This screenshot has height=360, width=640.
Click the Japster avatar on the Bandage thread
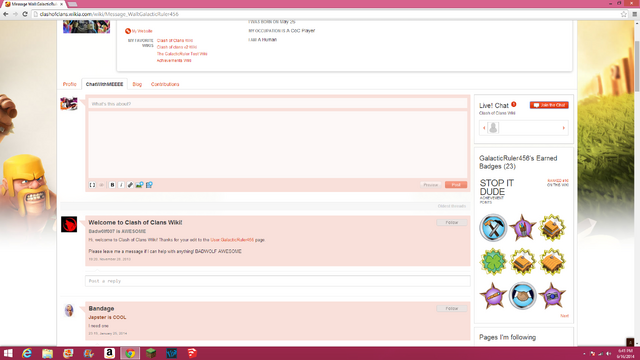69,310
